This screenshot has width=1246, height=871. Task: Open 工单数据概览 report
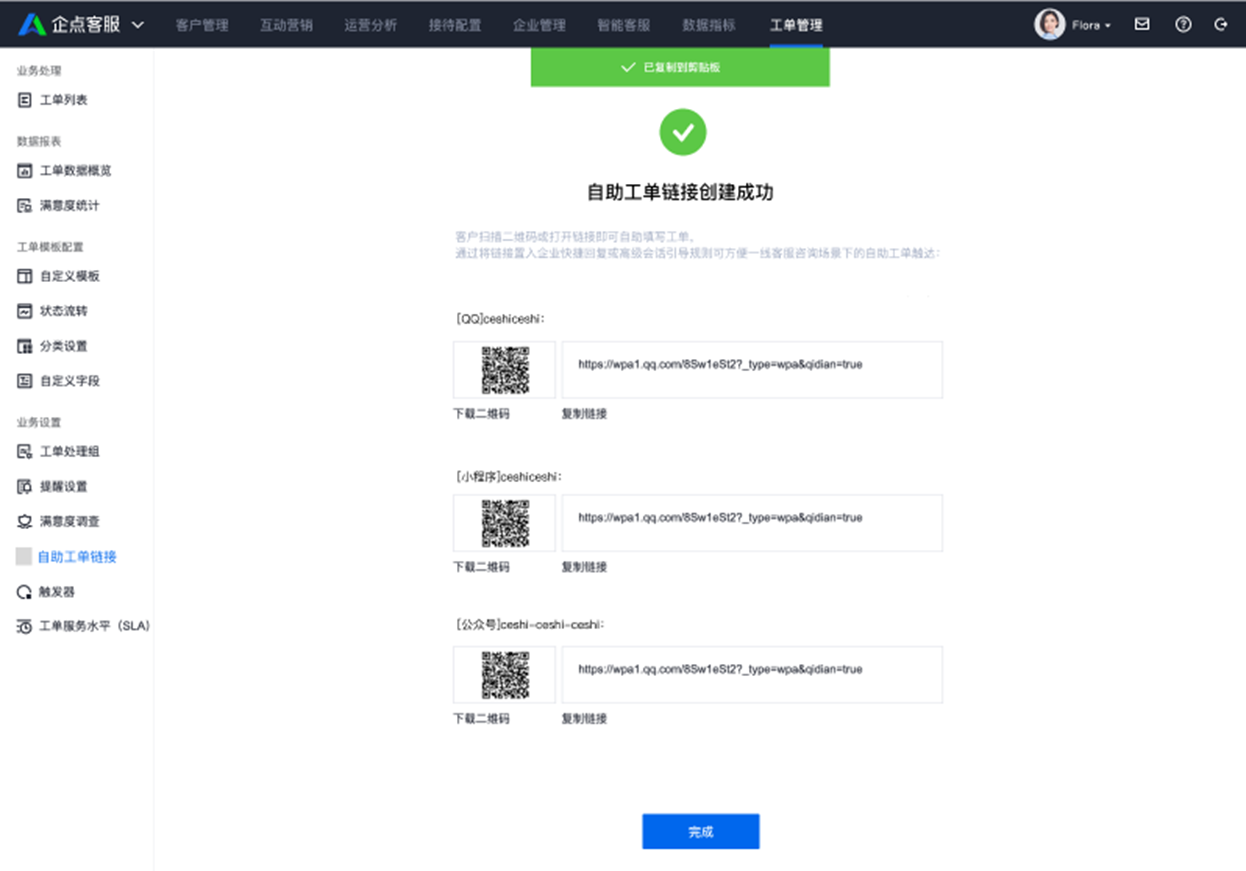pyautogui.click(x=76, y=171)
